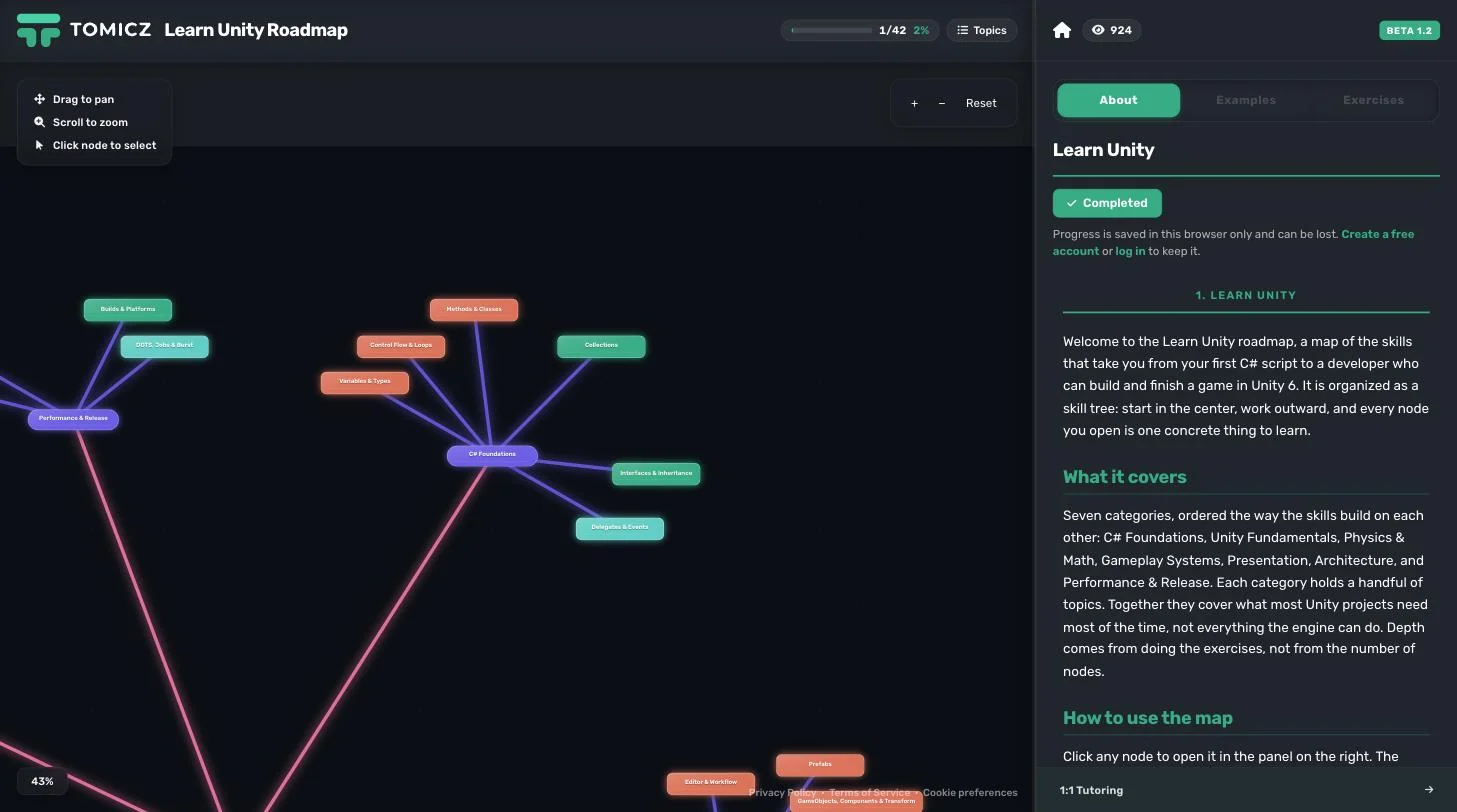Click the eye views counter 924
Screen dimensions: 1457x812
[x=1111, y=30]
